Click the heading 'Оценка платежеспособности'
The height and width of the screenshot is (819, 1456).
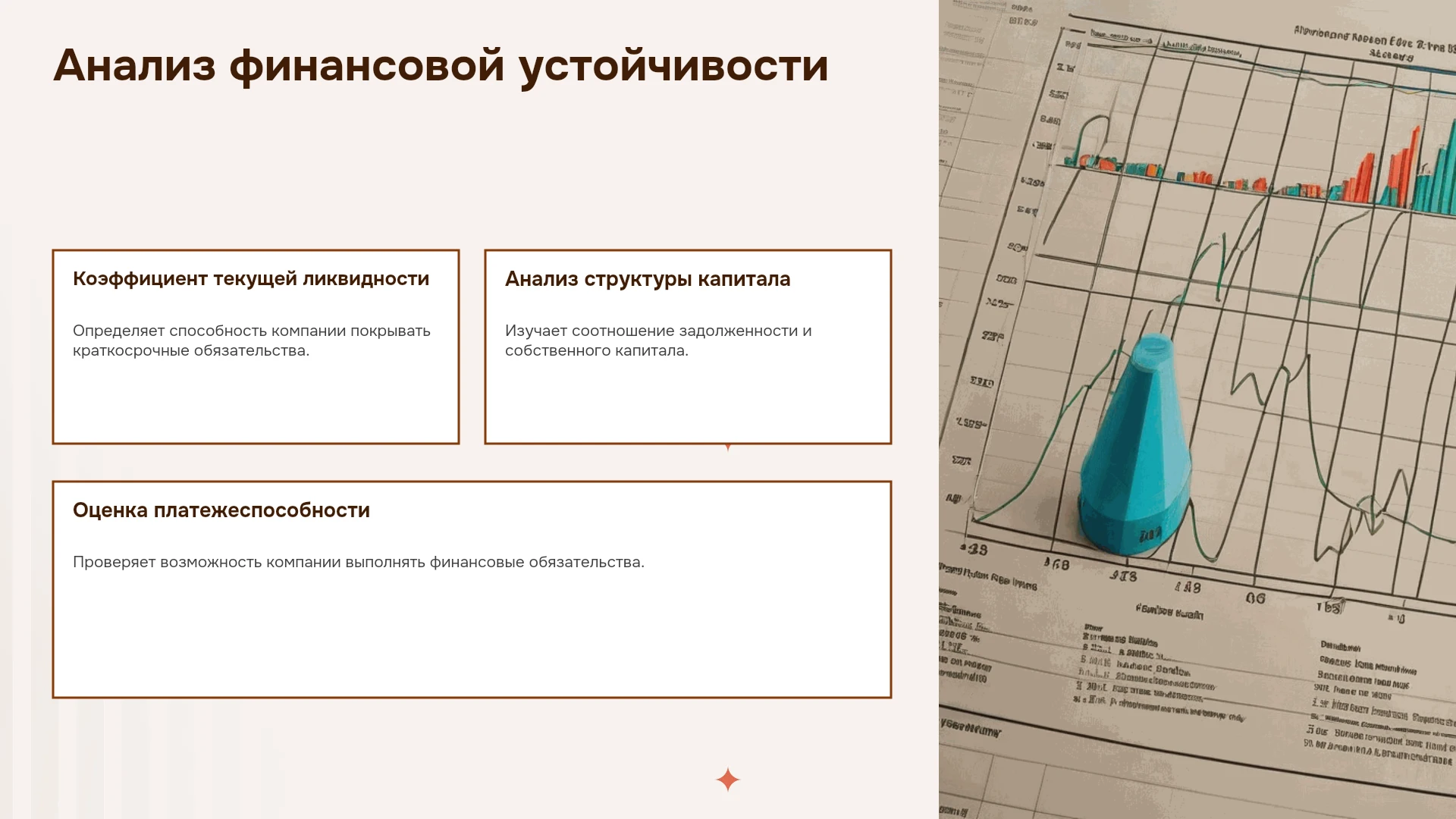[221, 510]
